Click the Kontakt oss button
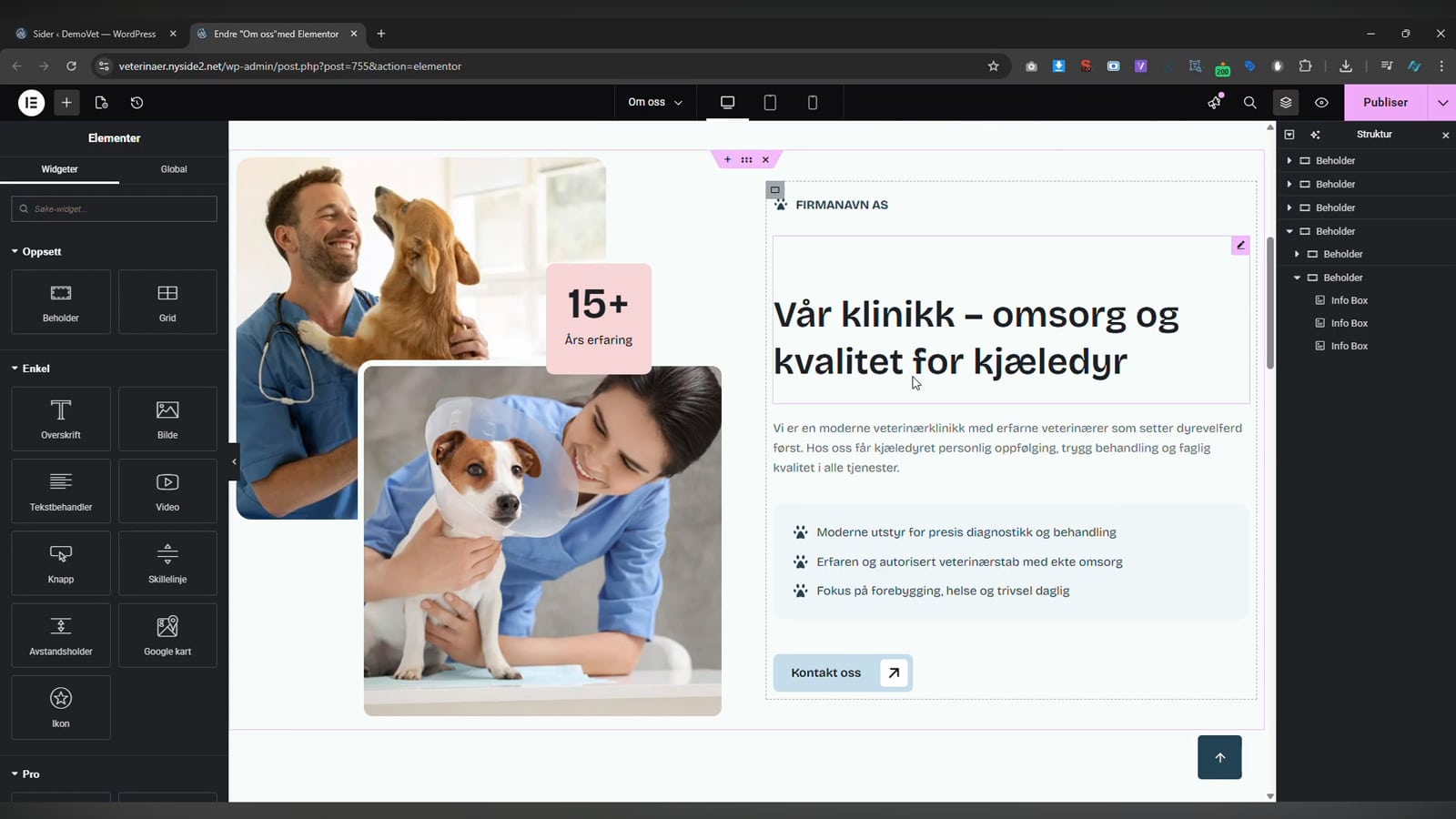Image resolution: width=1456 pixels, height=819 pixels. pos(843,672)
